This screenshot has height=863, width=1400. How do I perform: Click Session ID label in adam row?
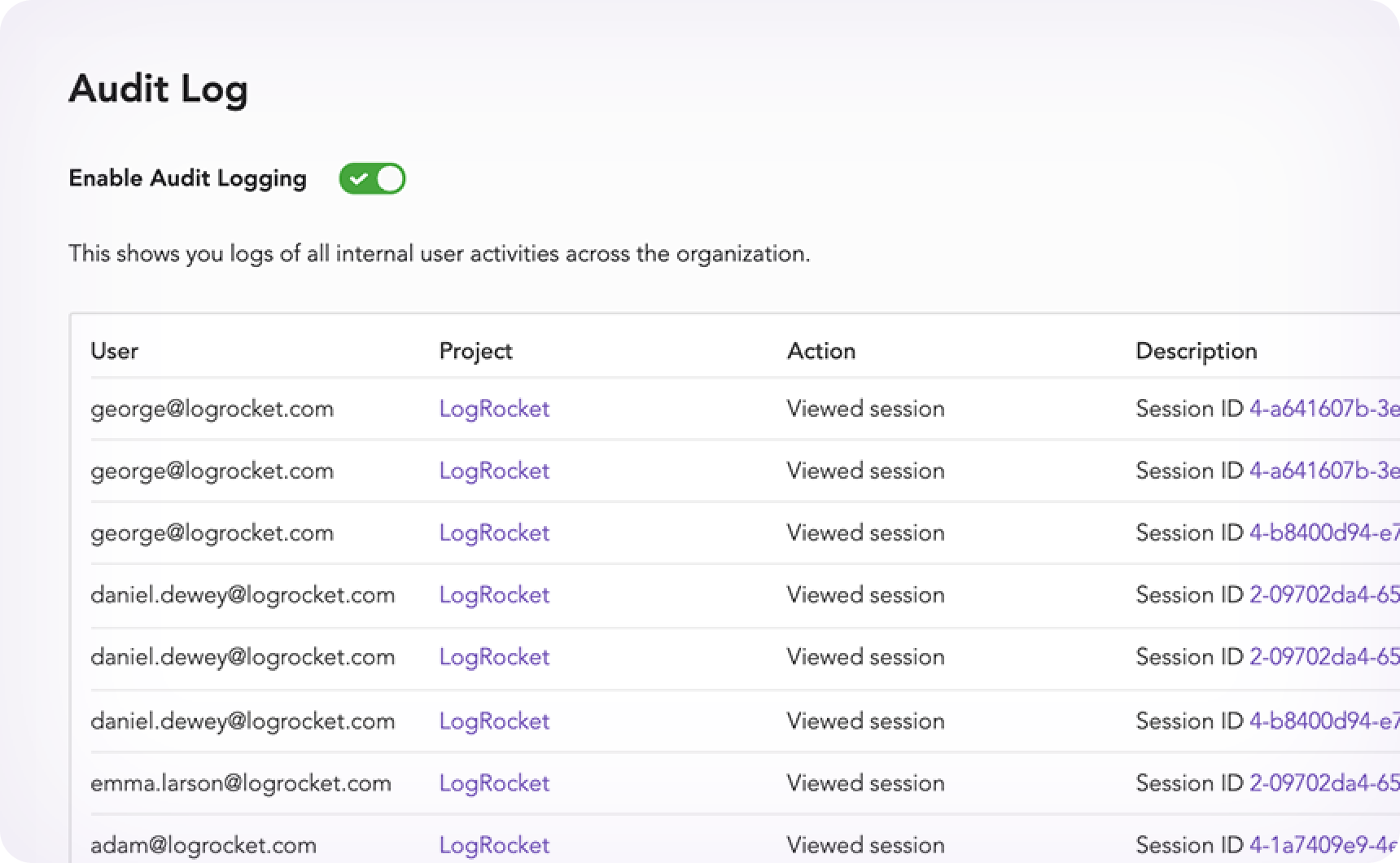click(x=1189, y=845)
